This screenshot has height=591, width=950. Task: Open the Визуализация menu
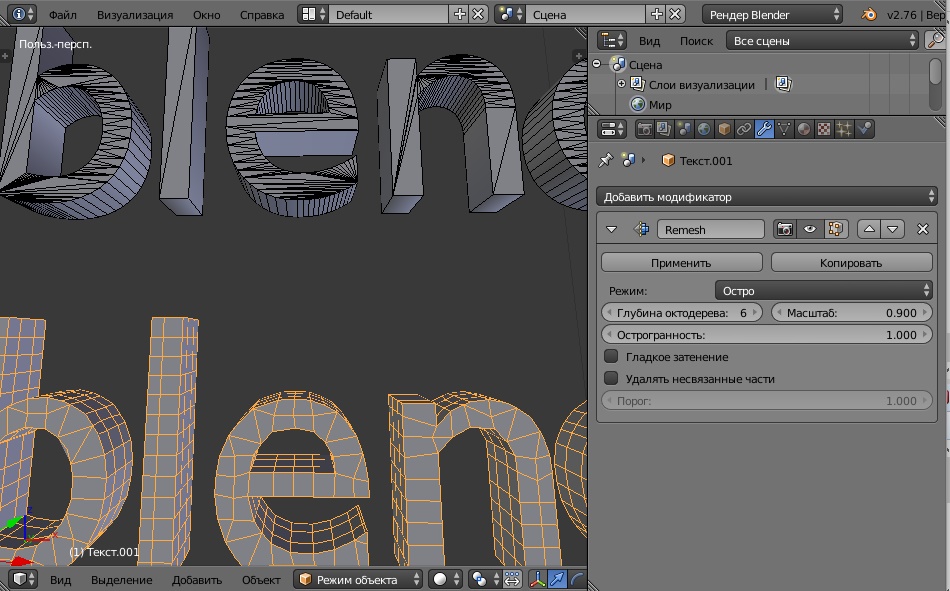[135, 15]
